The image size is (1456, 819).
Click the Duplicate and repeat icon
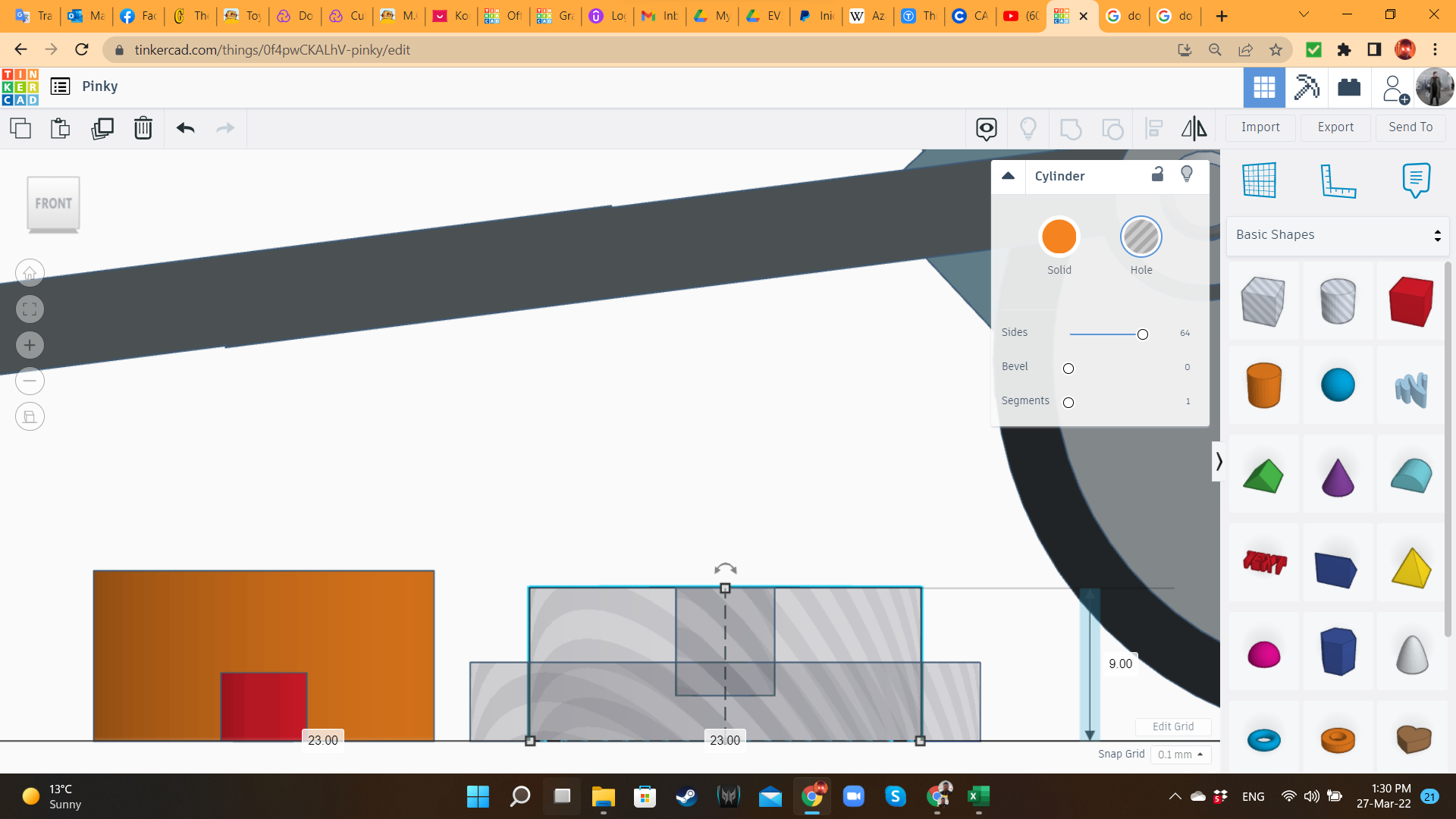(102, 128)
